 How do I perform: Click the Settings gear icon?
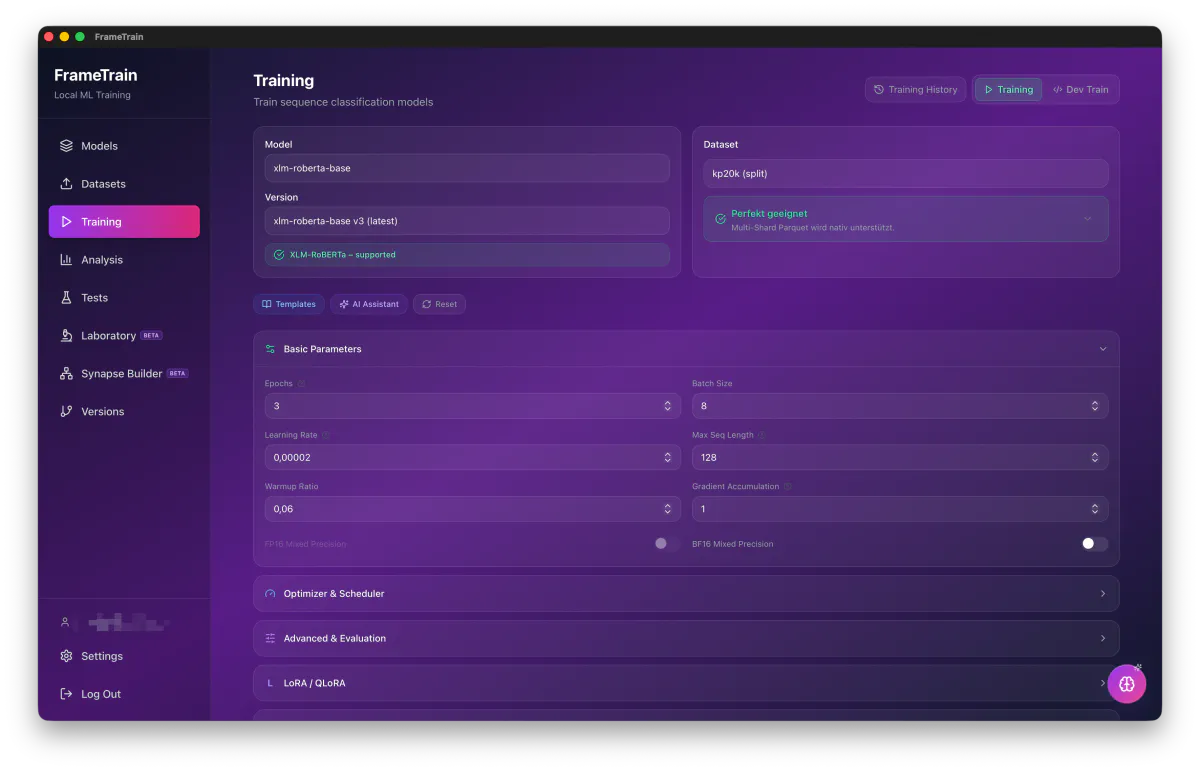coord(66,656)
